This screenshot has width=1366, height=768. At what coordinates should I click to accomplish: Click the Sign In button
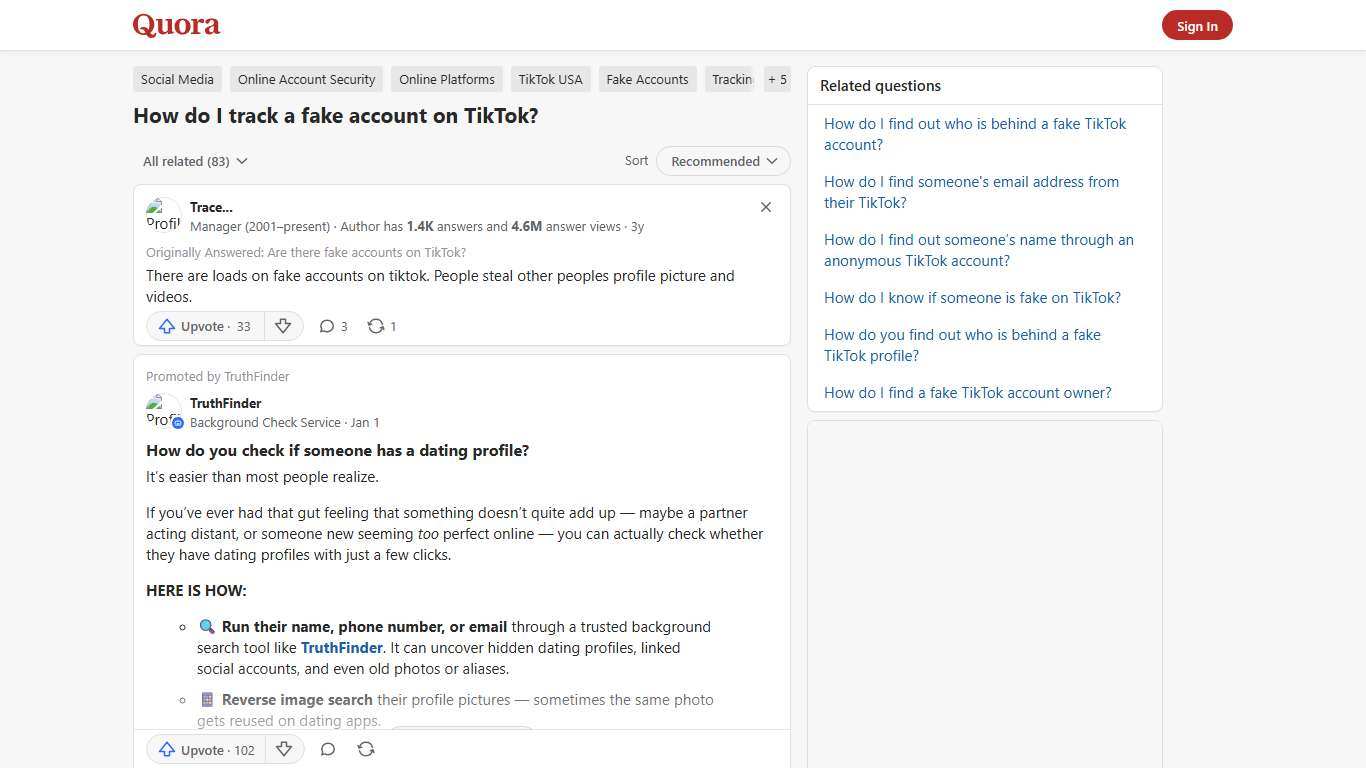[x=1197, y=25]
